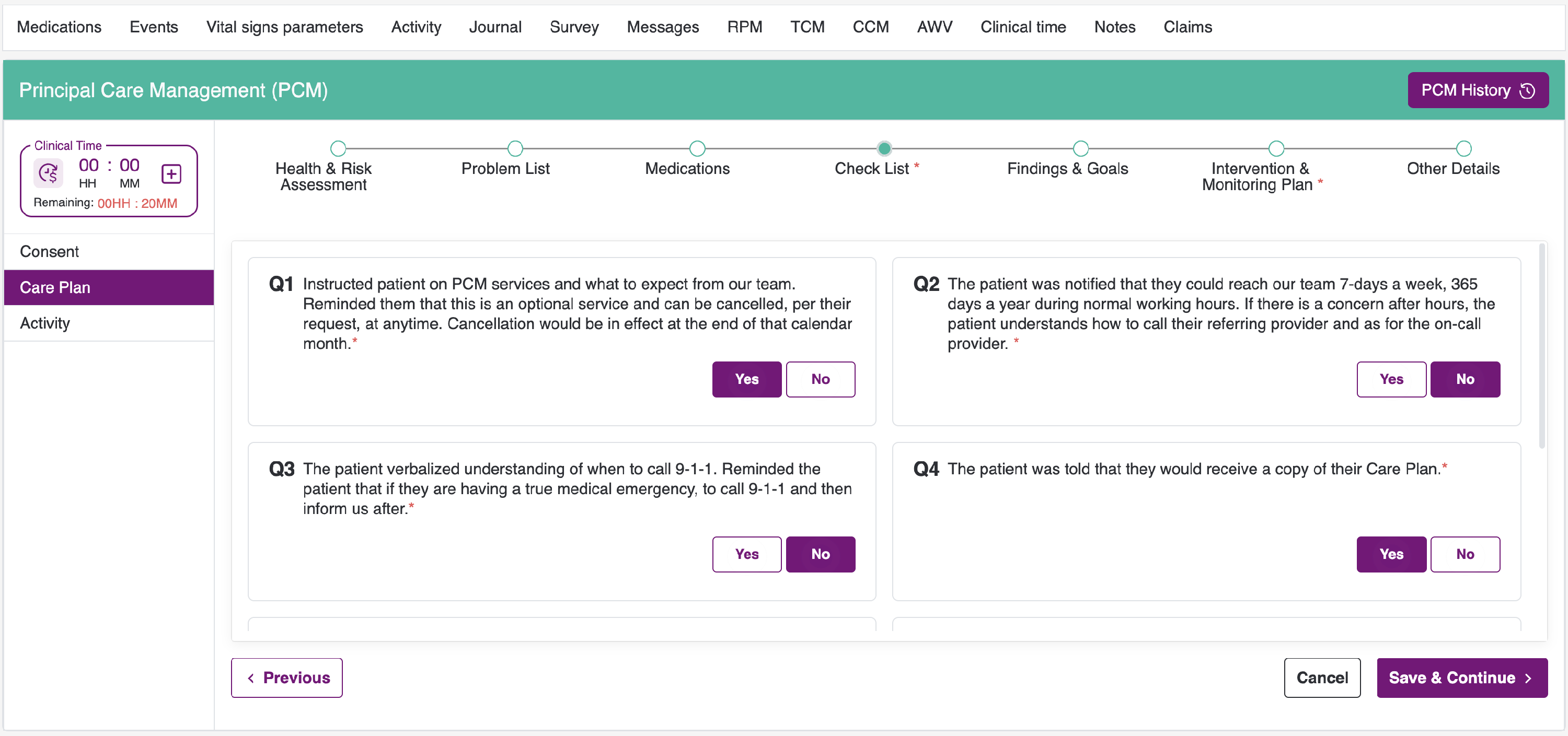Open the PCM History panel
Screen dimensions: 1568x736
(1477, 90)
